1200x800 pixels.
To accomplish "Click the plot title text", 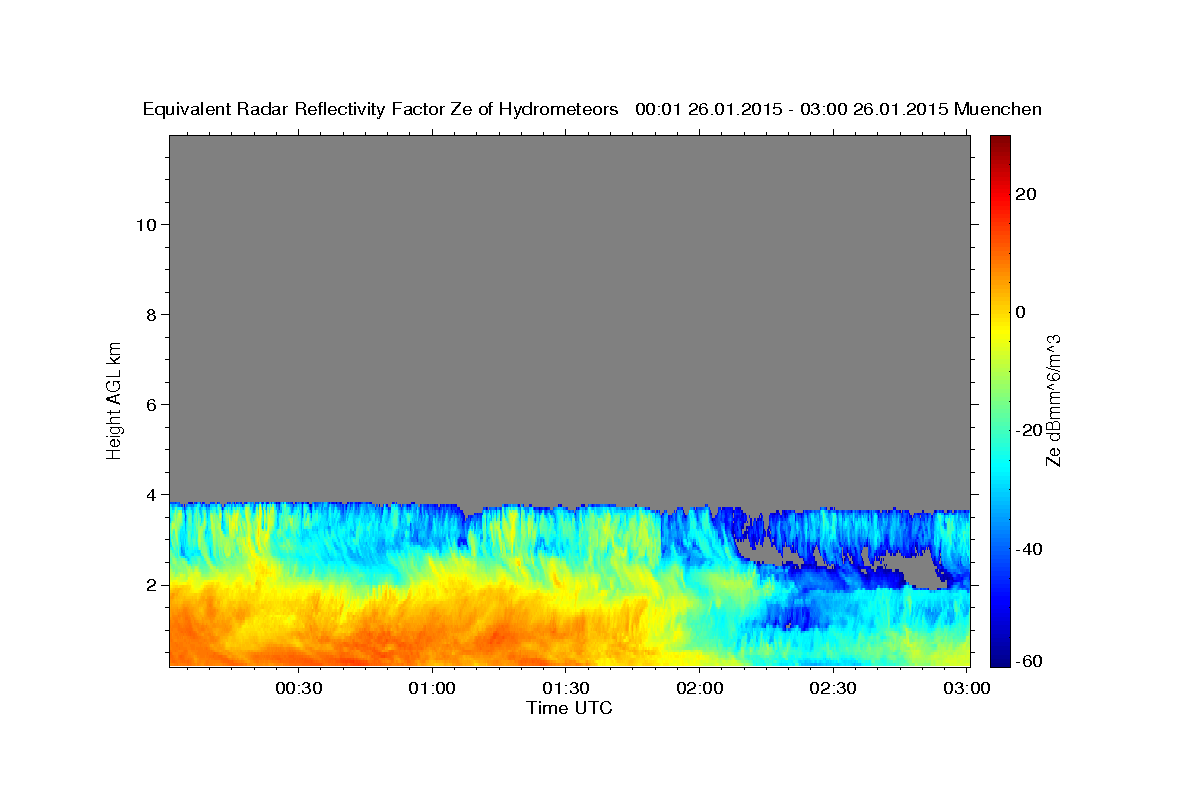I will click(x=592, y=109).
